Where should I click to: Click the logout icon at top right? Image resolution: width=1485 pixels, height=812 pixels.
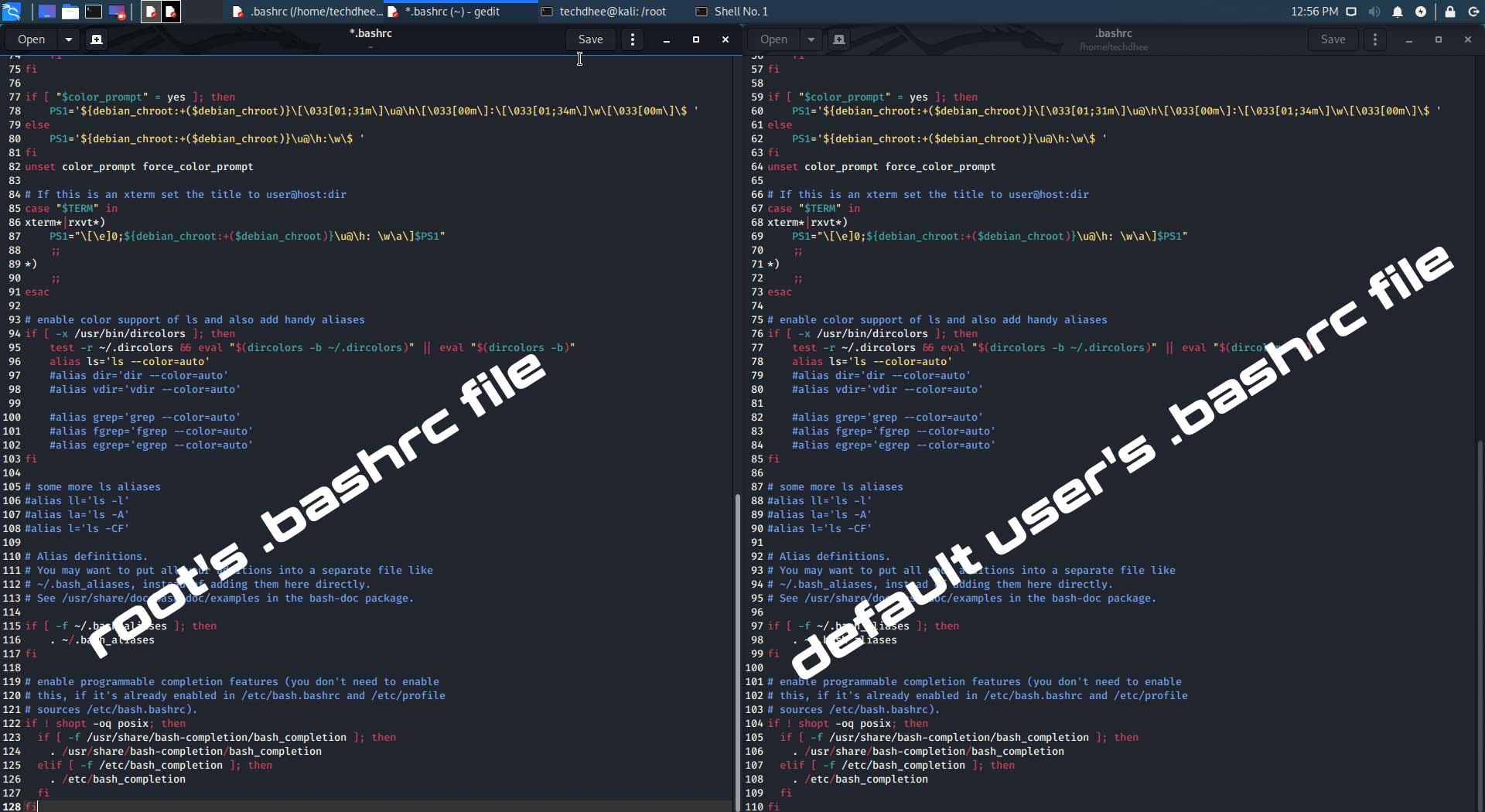(1476, 12)
